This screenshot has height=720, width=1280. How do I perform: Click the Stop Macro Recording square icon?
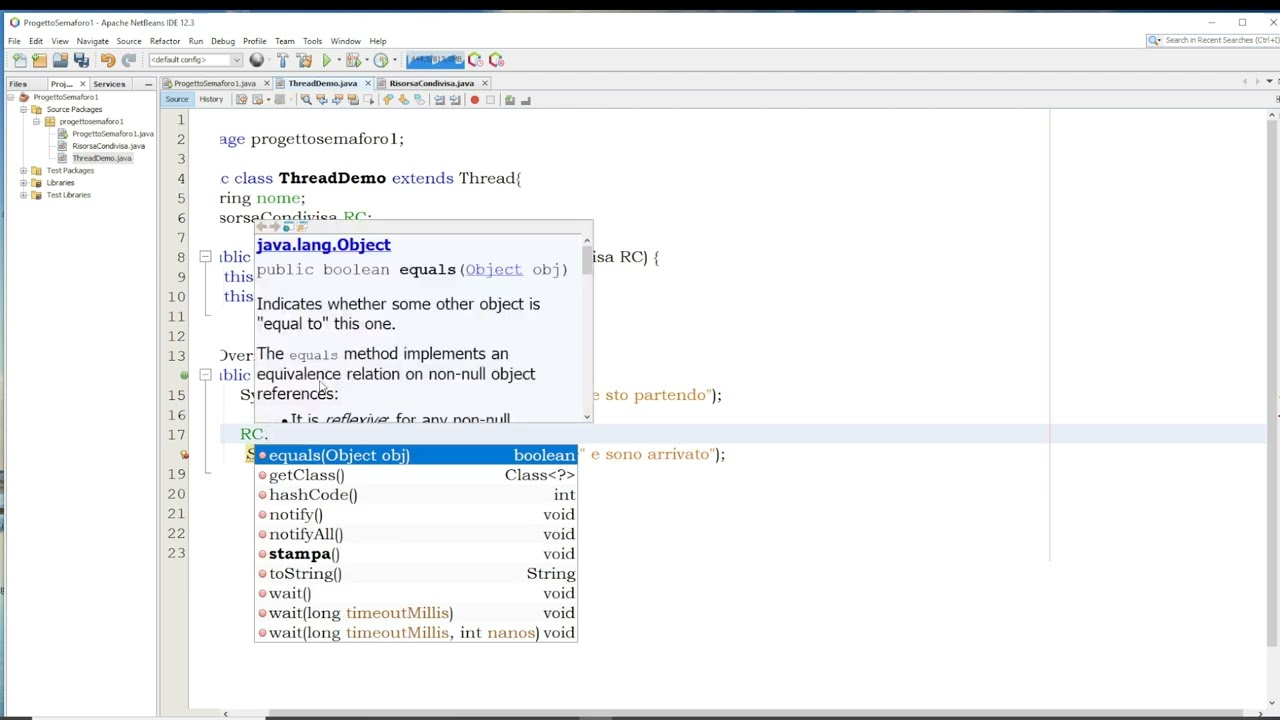point(490,100)
